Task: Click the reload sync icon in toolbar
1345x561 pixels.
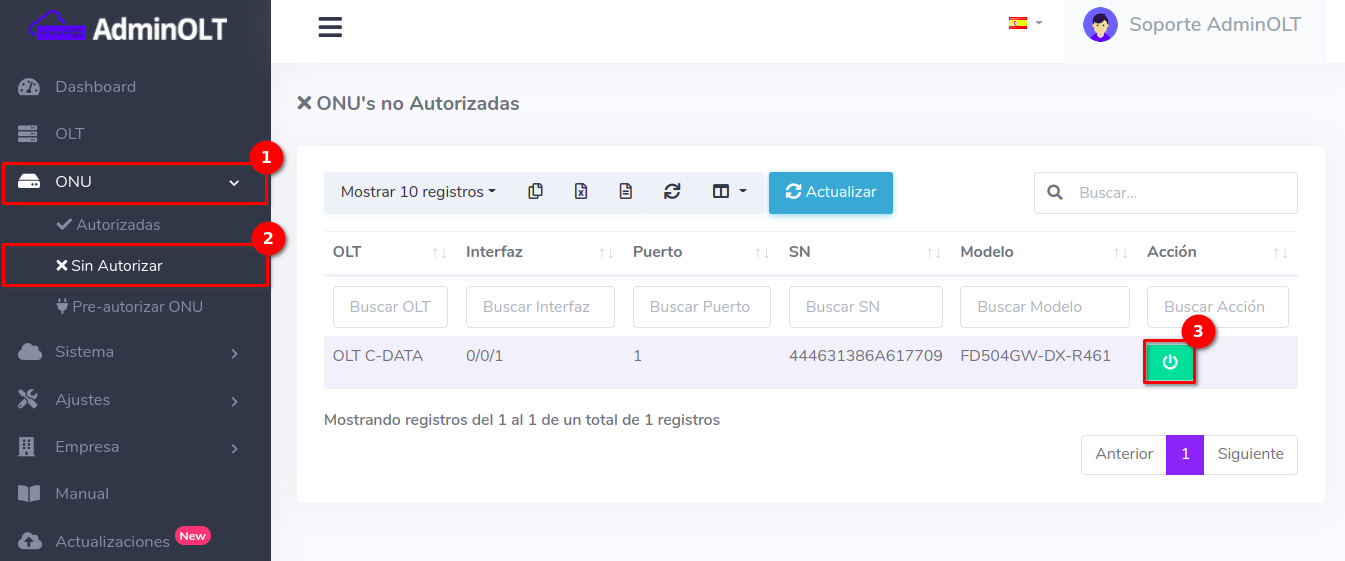Action: (672, 192)
